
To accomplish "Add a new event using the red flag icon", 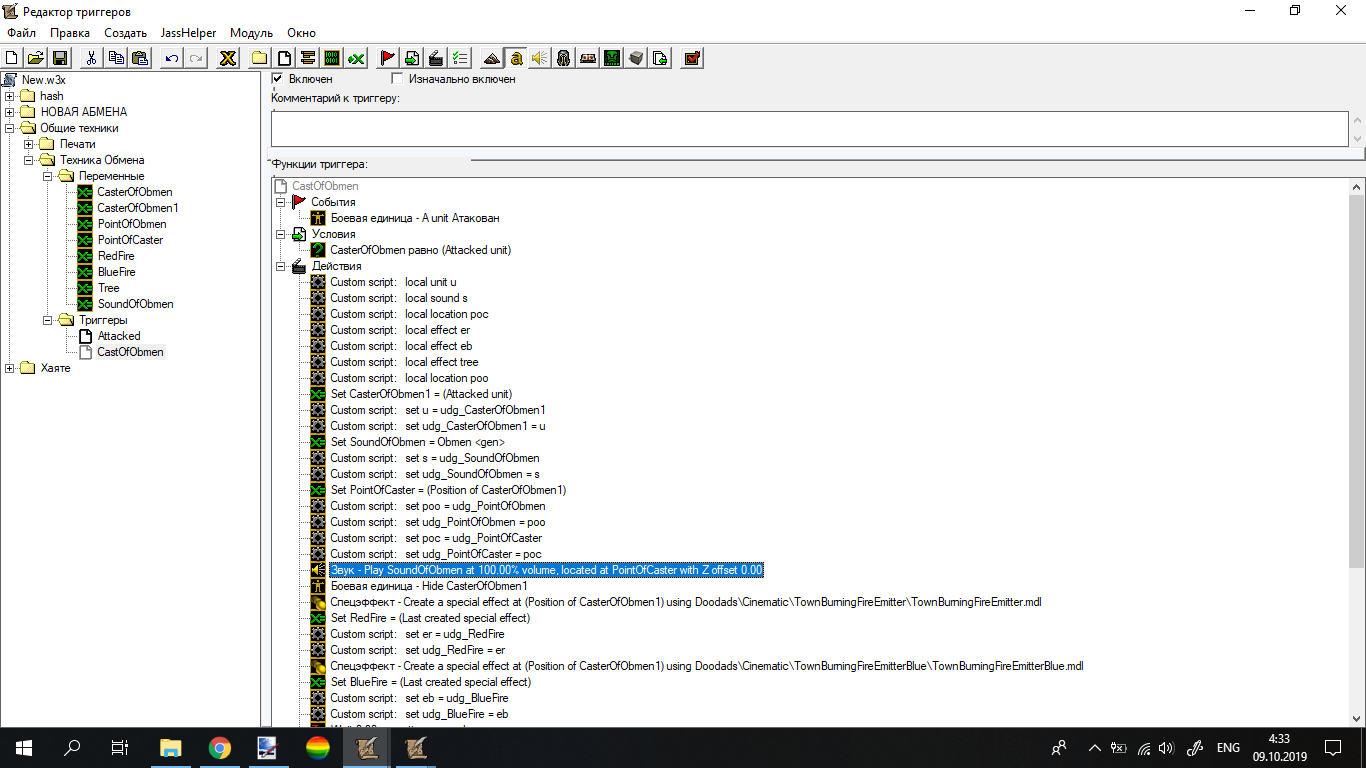I will (388, 58).
